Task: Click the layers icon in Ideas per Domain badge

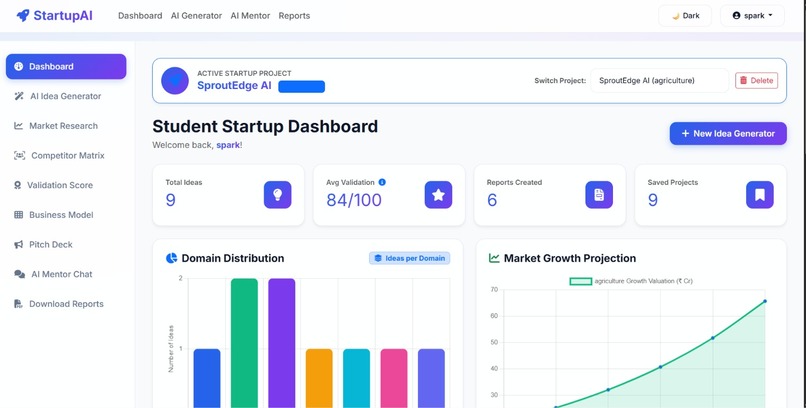Action: 378,258
